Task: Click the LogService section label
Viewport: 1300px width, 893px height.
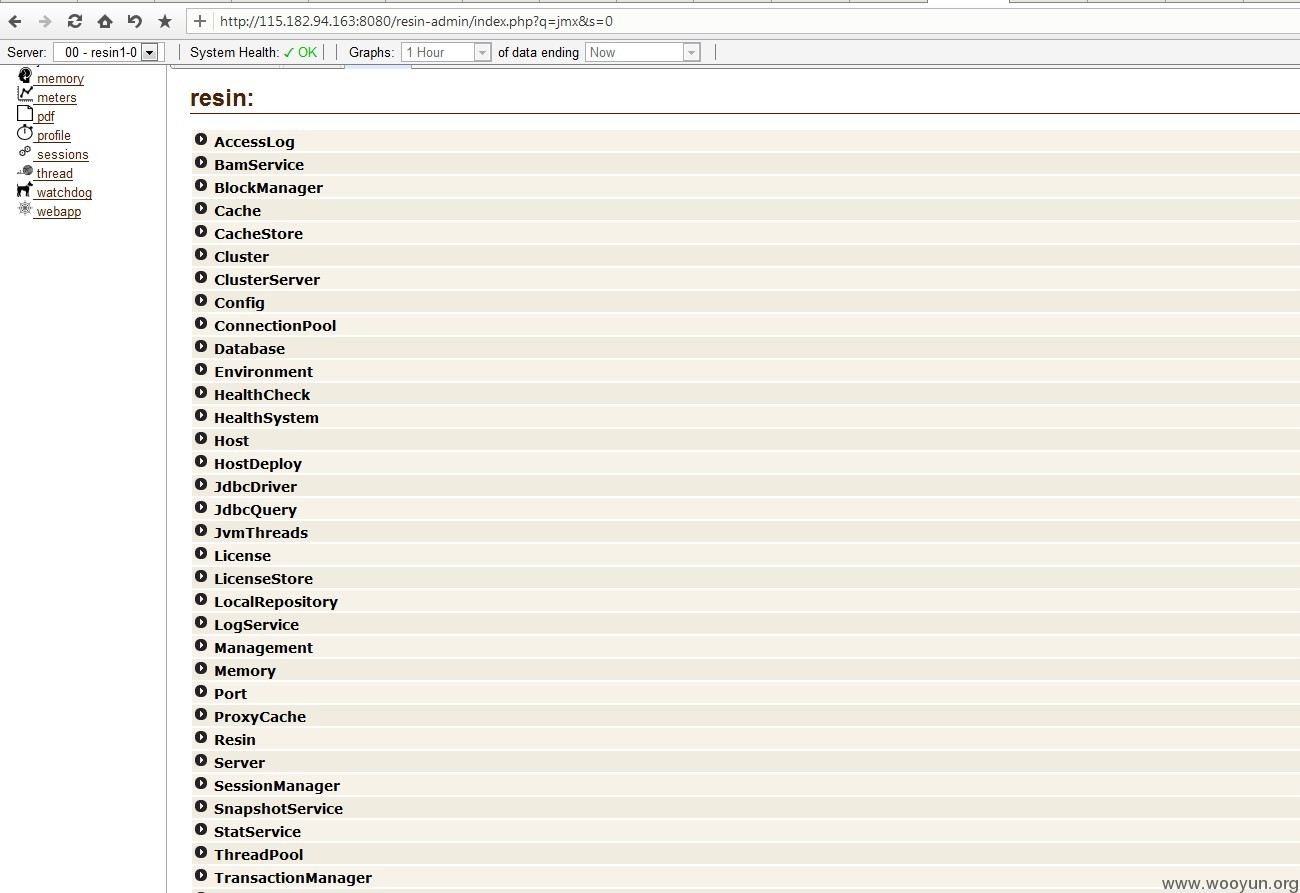Action: (256, 625)
